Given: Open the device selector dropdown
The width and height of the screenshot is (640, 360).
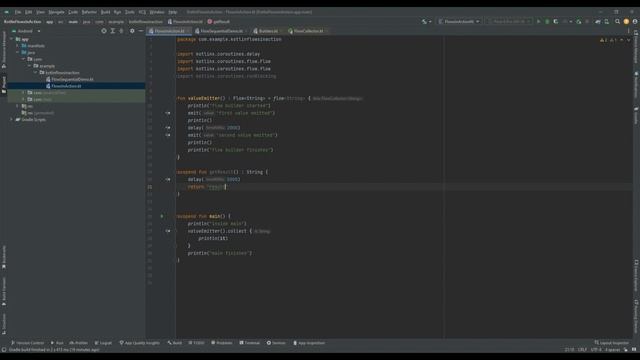Looking at the screenshot, I should point(509,22).
